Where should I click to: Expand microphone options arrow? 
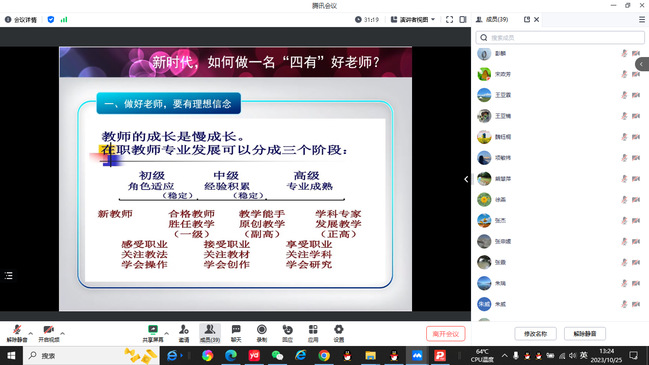(x=31, y=333)
